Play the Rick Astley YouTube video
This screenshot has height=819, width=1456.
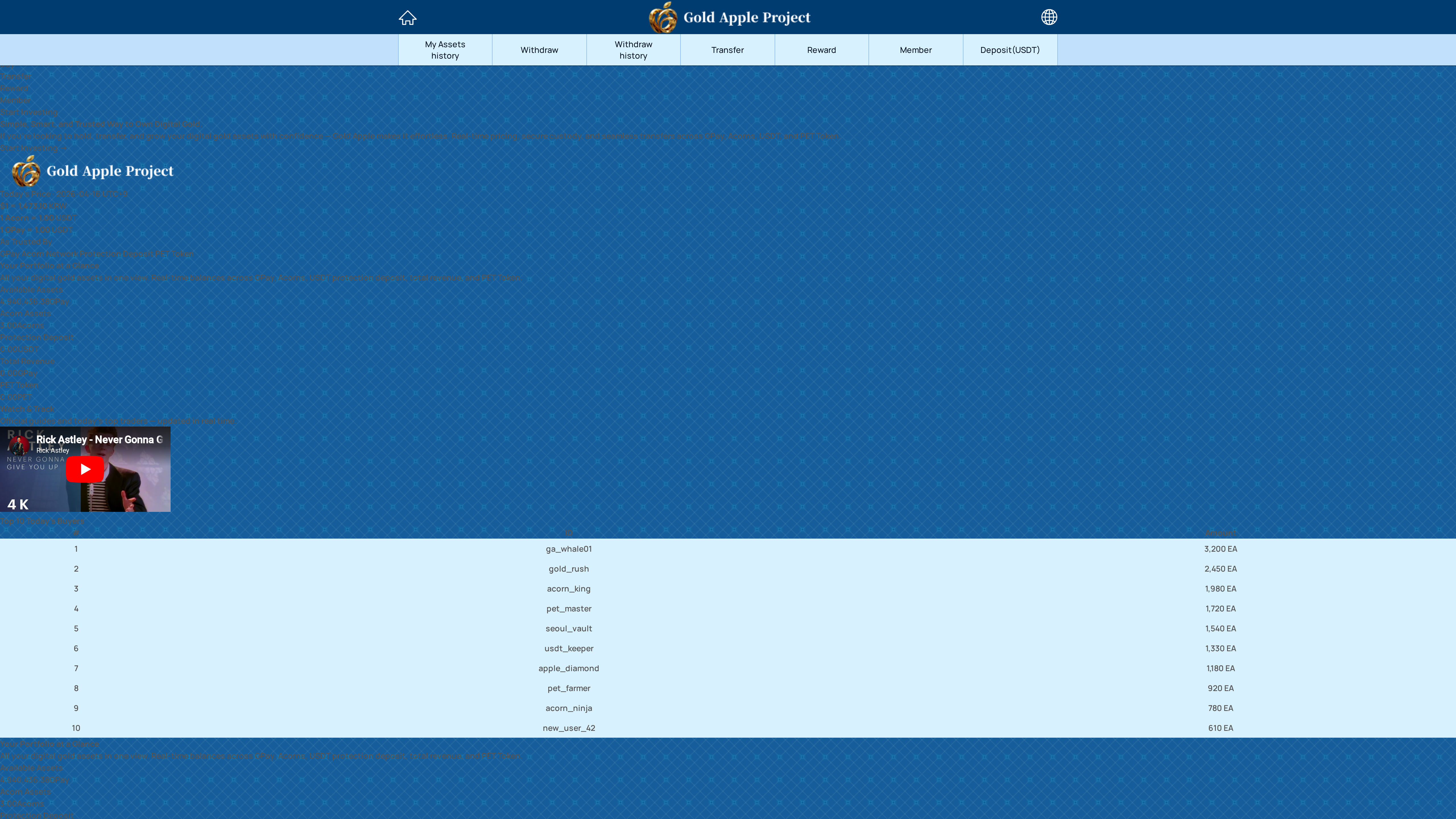point(85,469)
